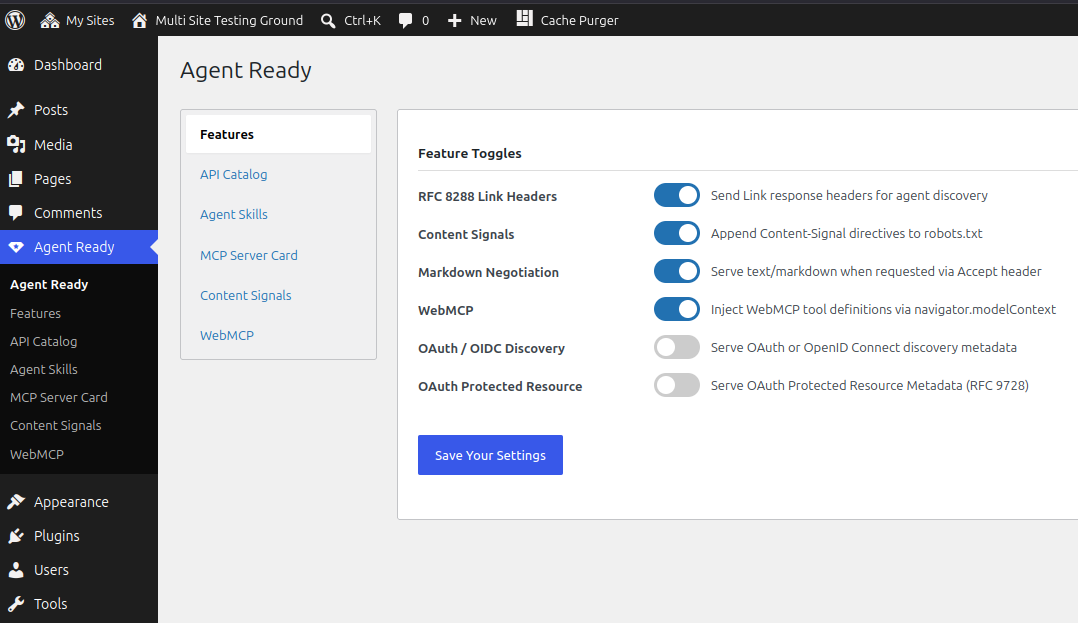Switch to the API Catalog tab
Viewport: 1078px width, 623px height.
(234, 175)
